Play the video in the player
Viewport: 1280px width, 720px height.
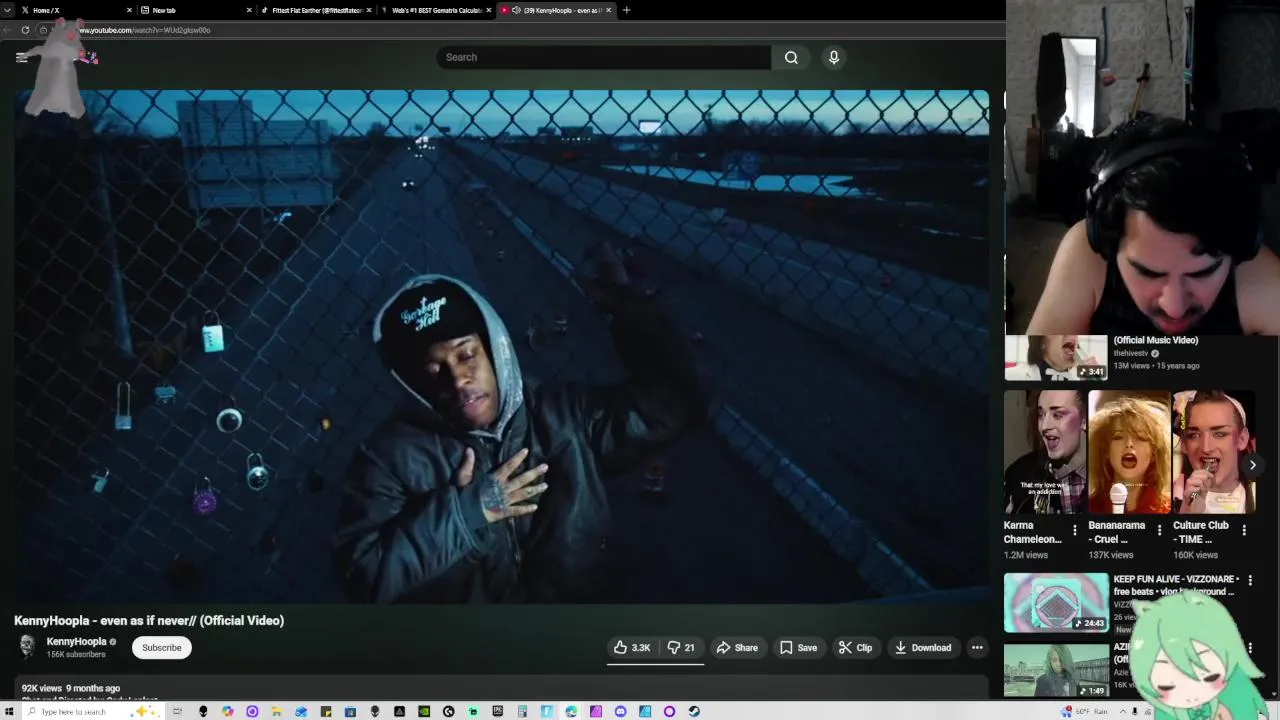(501, 347)
